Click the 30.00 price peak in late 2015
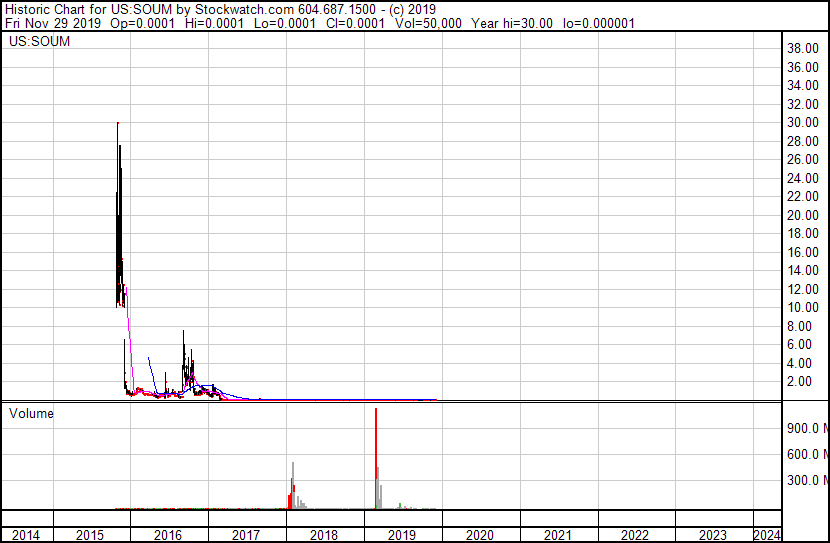Viewport: 830px width, 543px height. (x=118, y=124)
